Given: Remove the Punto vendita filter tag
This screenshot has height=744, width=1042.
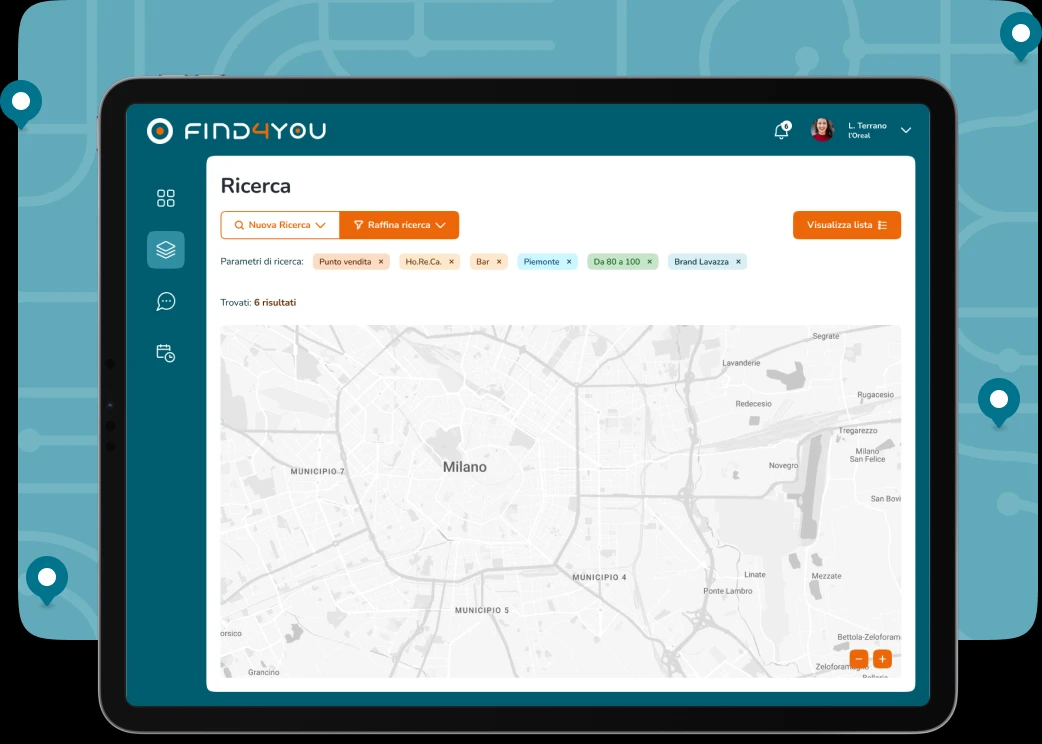Looking at the screenshot, I should [x=381, y=262].
